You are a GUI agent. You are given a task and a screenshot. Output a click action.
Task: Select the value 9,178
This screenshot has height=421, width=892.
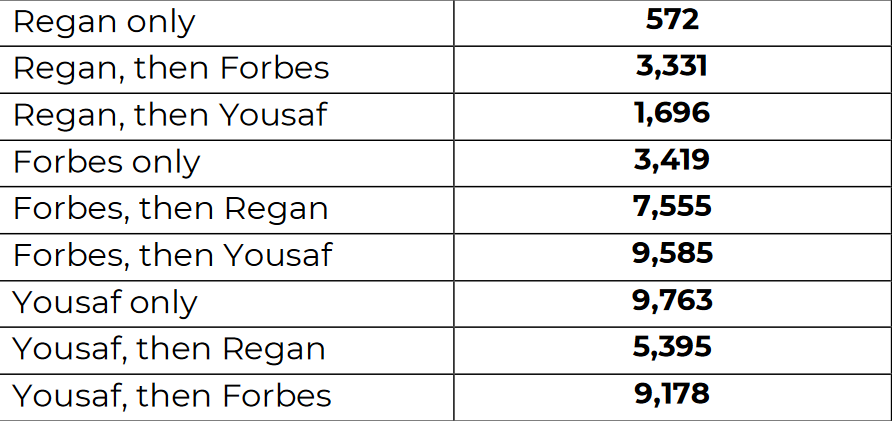672,393
